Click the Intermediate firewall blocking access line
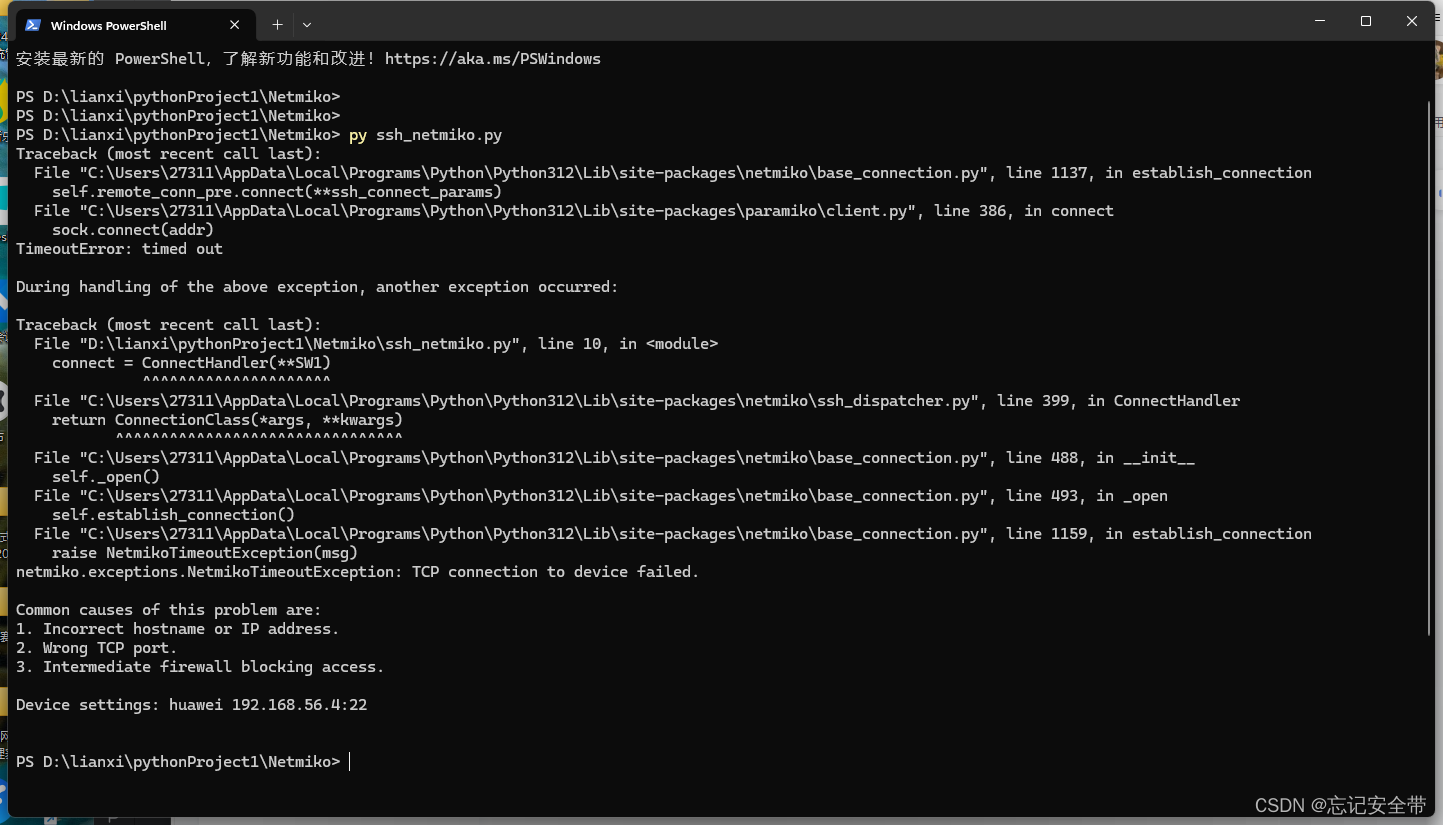 200,666
